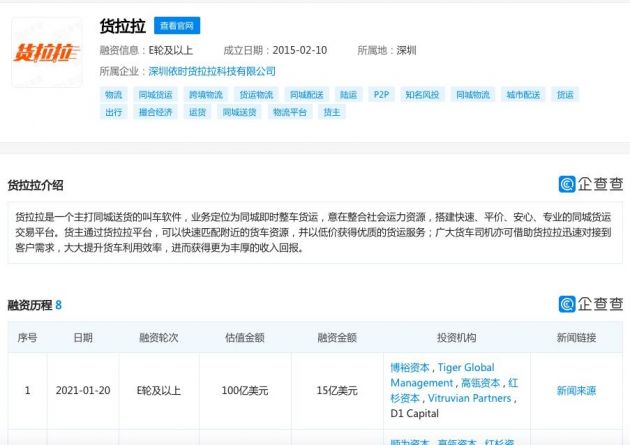
Task: Select the 城市配送 tag
Action: [x=523, y=95]
